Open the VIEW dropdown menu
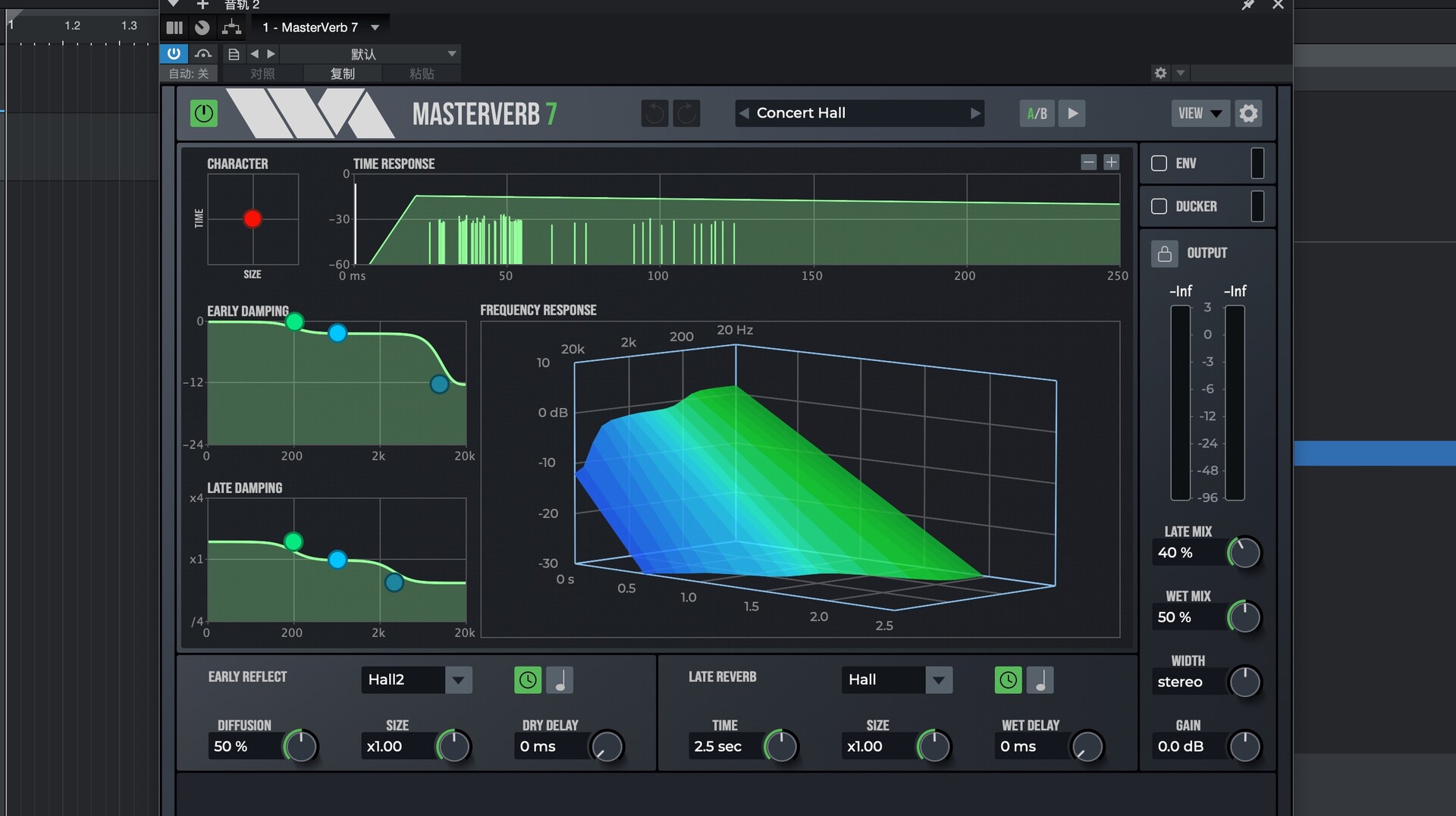This screenshot has width=1456, height=816. point(1200,114)
